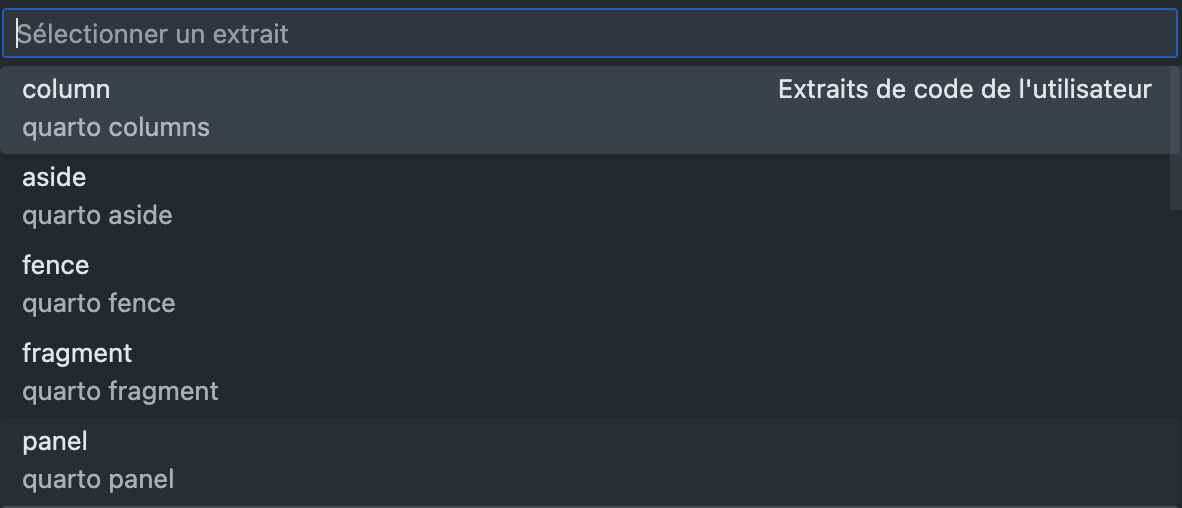Click the snippet list's vertical scrollbar thumb

point(1174,138)
